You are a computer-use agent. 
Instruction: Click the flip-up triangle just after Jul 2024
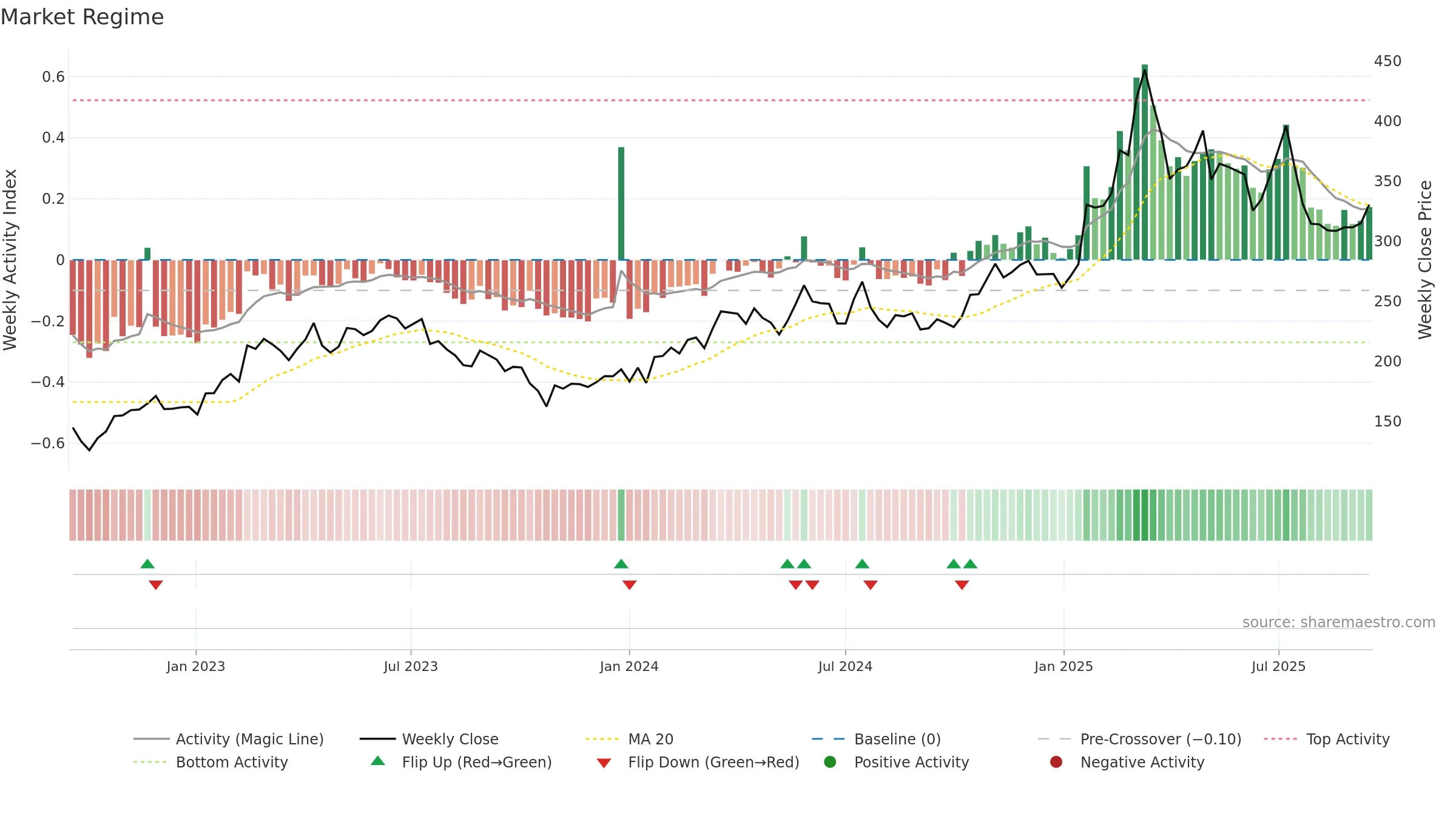(x=862, y=564)
